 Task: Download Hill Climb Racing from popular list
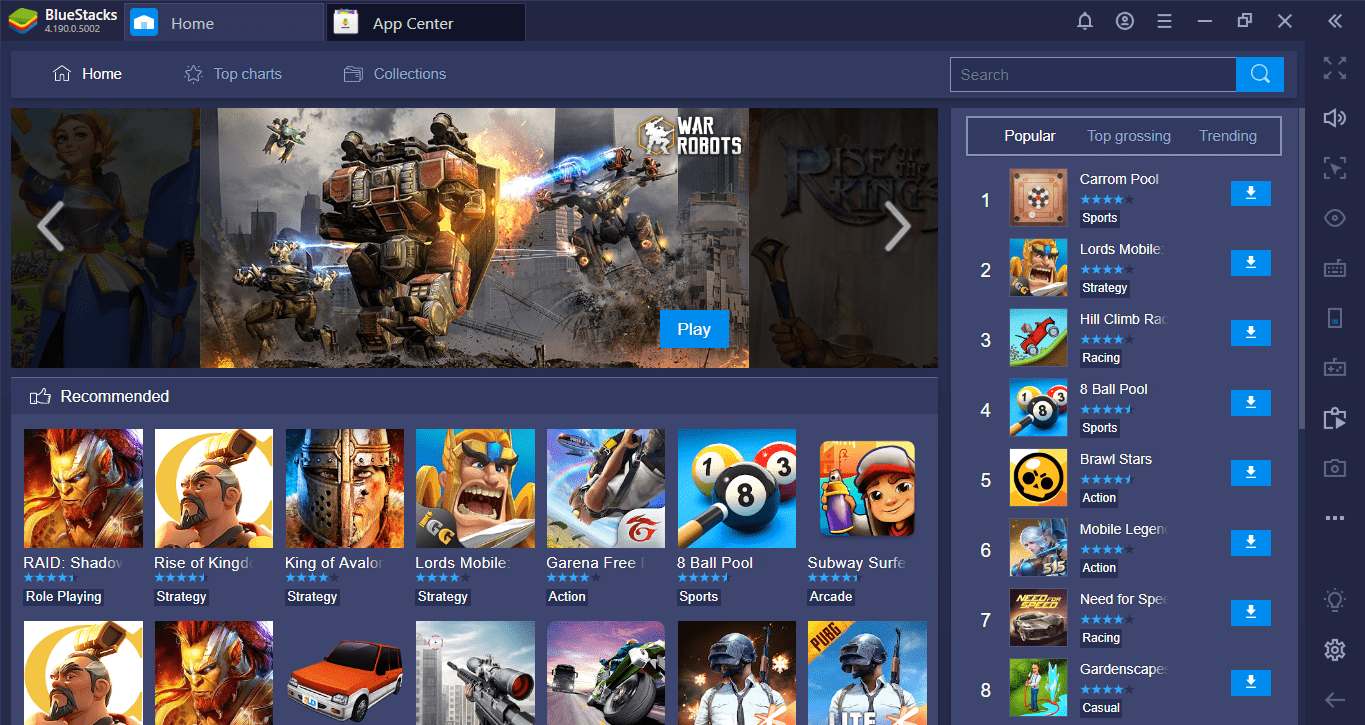pyautogui.click(x=1250, y=333)
